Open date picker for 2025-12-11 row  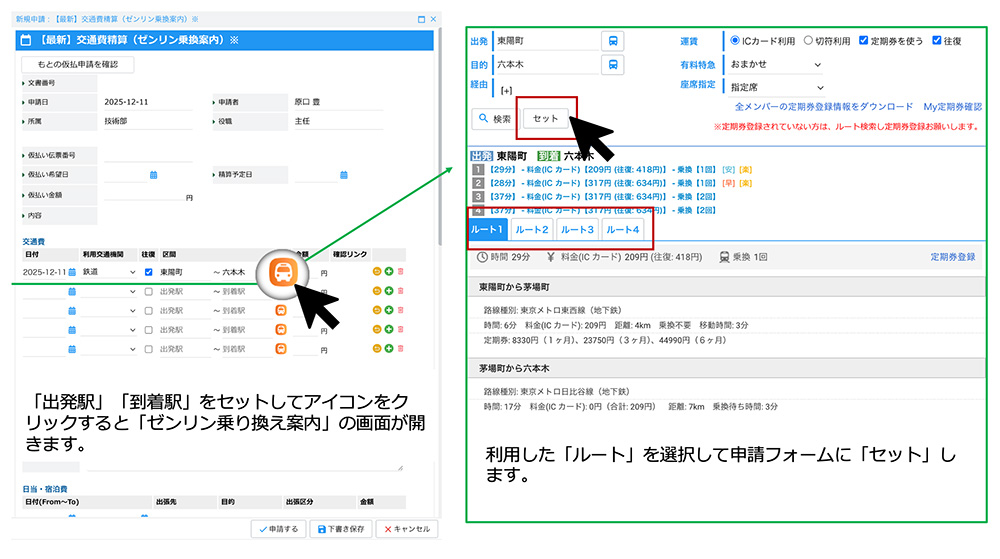(x=72, y=272)
